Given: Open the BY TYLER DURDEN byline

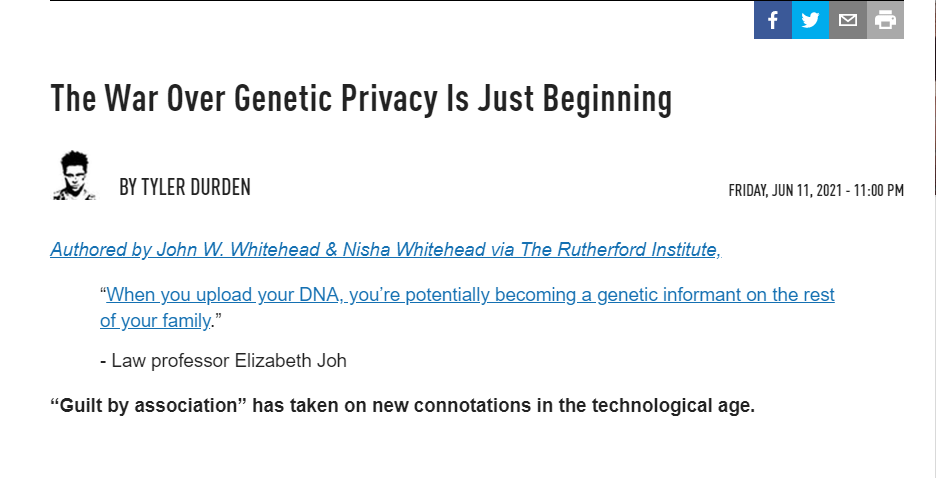Looking at the screenshot, I should (185, 187).
